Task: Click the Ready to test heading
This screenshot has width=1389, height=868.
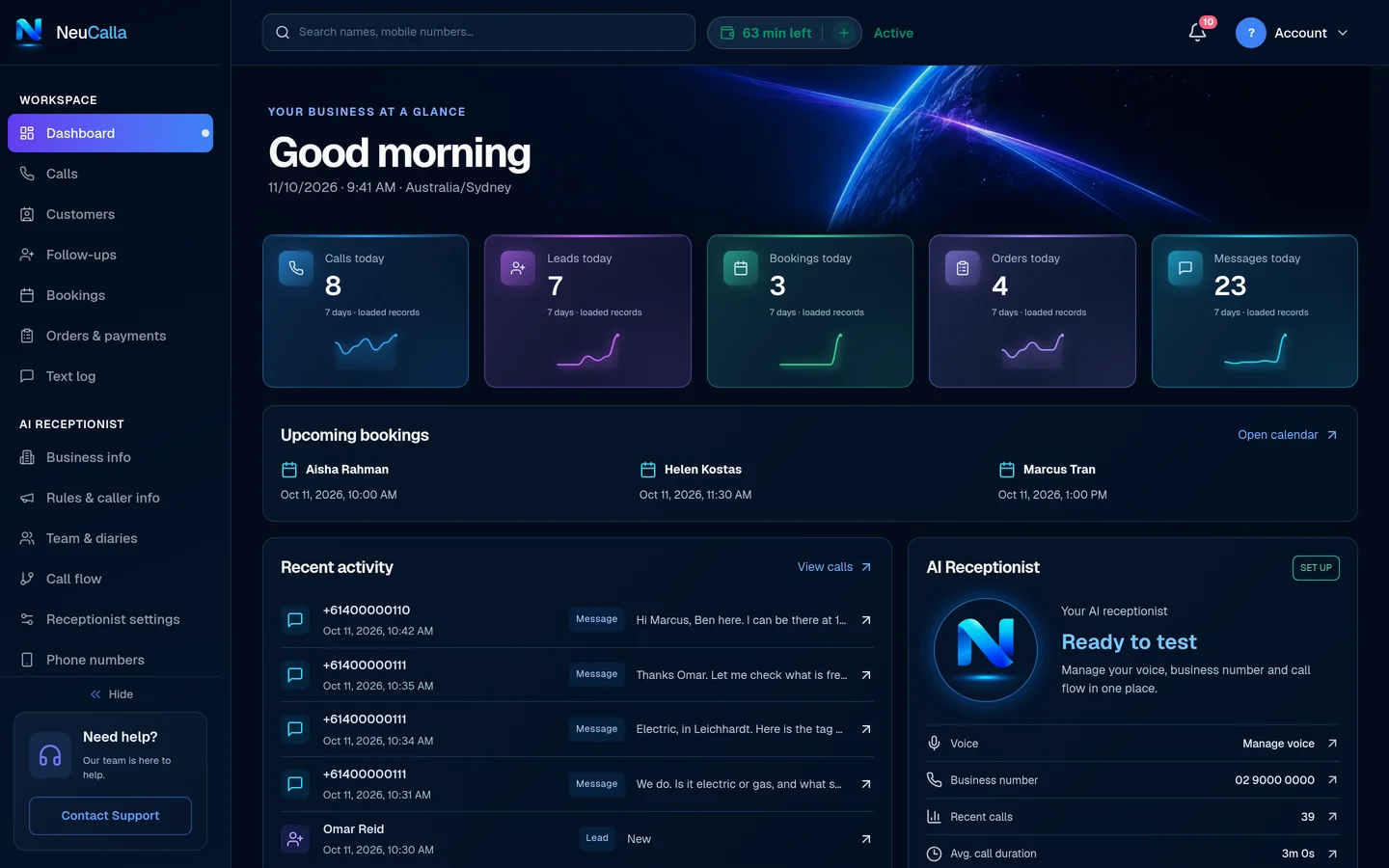Action: [1129, 642]
